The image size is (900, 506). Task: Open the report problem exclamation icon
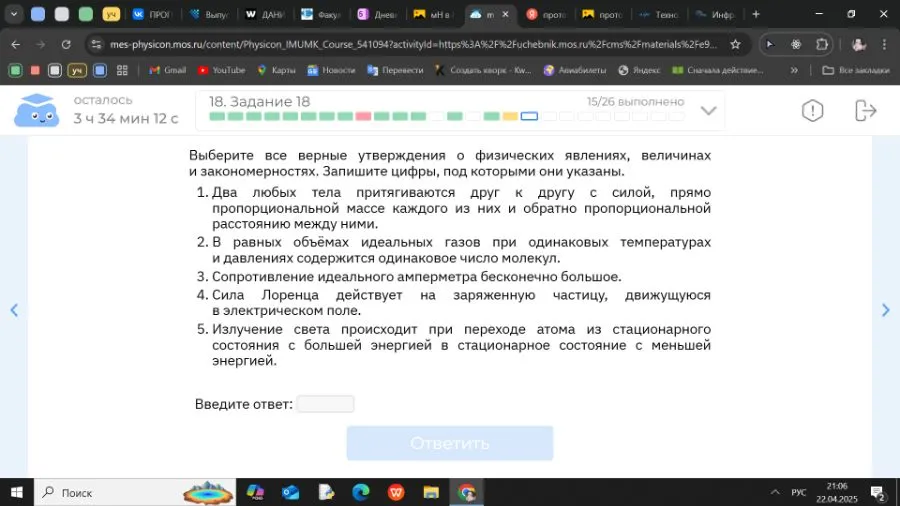[x=812, y=111]
